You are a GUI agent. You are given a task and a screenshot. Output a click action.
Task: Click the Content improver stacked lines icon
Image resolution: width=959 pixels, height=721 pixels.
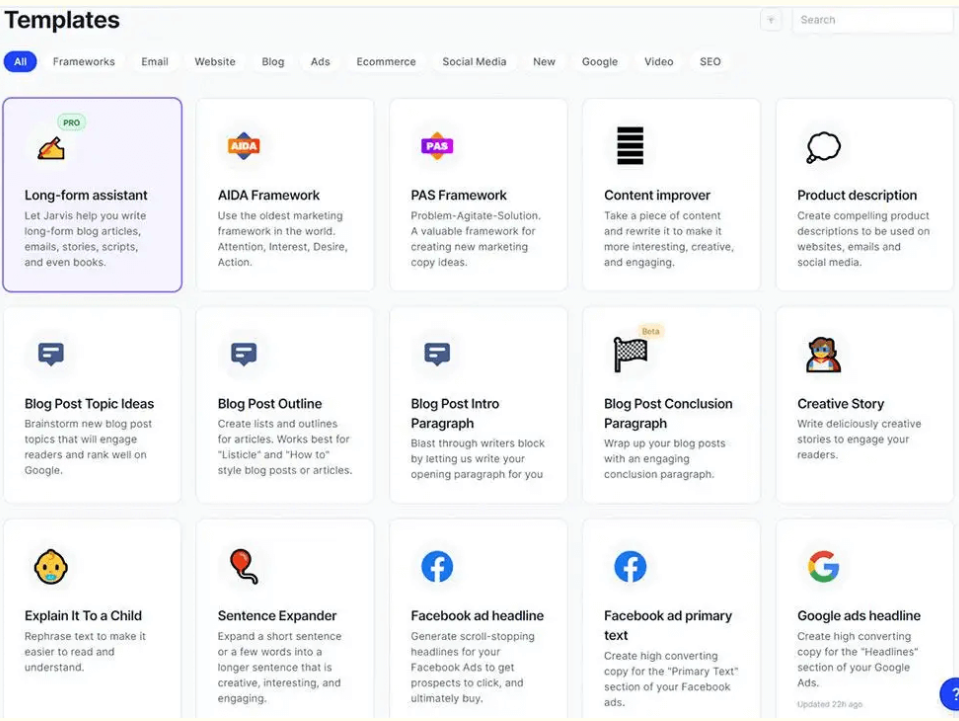tap(630, 146)
